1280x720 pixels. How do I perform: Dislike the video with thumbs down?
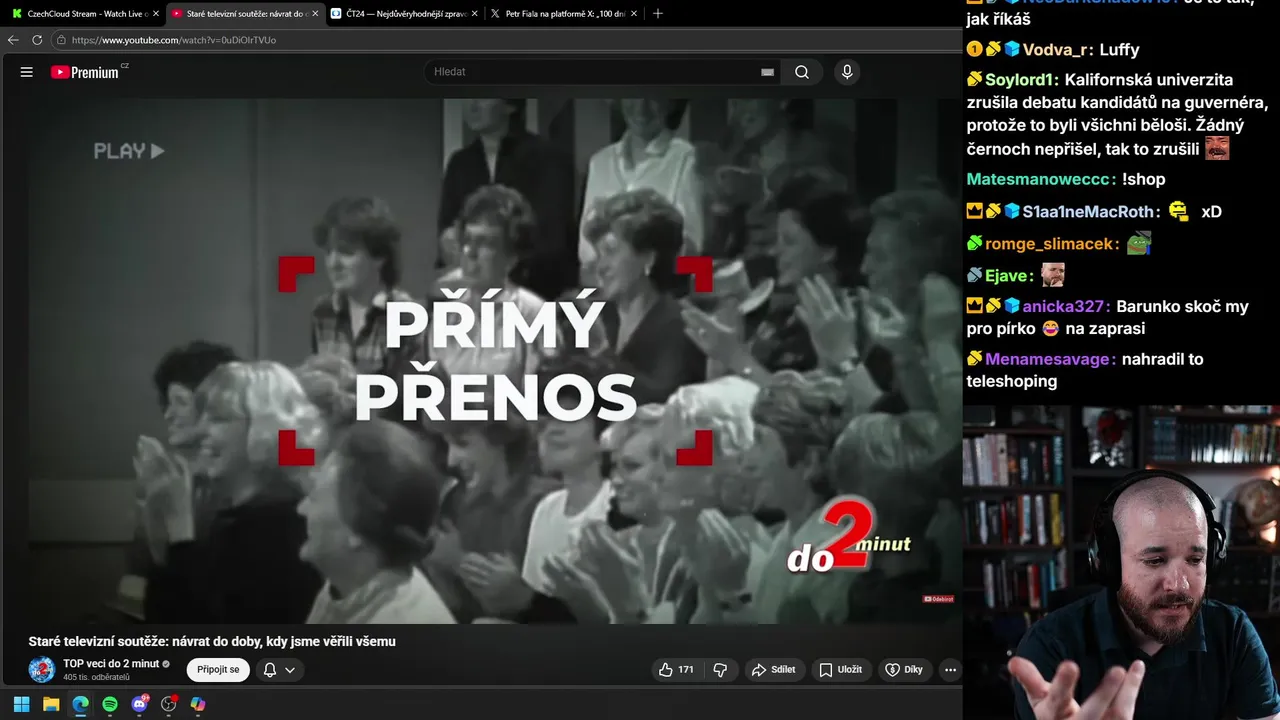pos(720,670)
